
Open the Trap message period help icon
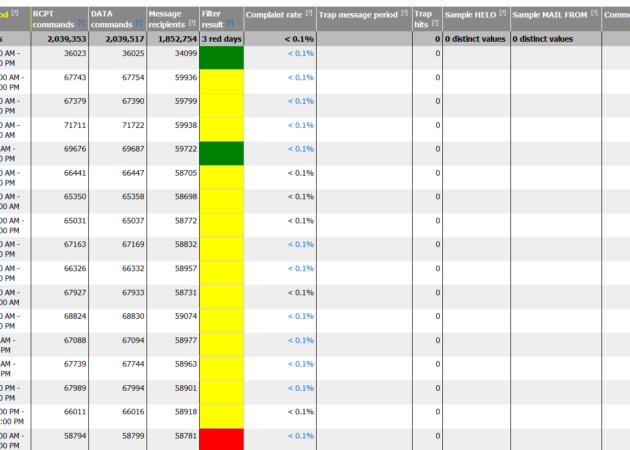405,13
